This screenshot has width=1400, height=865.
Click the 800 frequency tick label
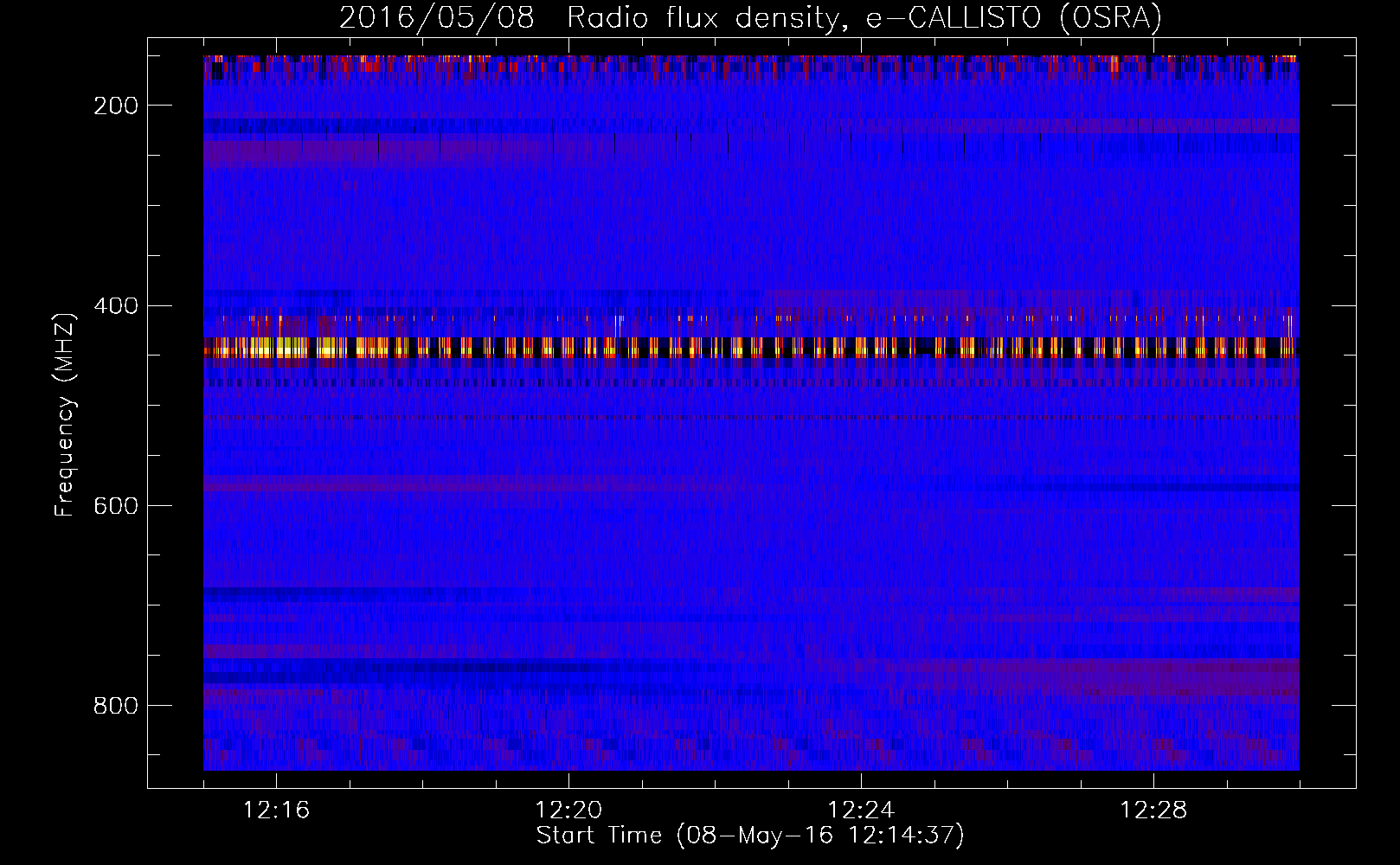(x=116, y=706)
